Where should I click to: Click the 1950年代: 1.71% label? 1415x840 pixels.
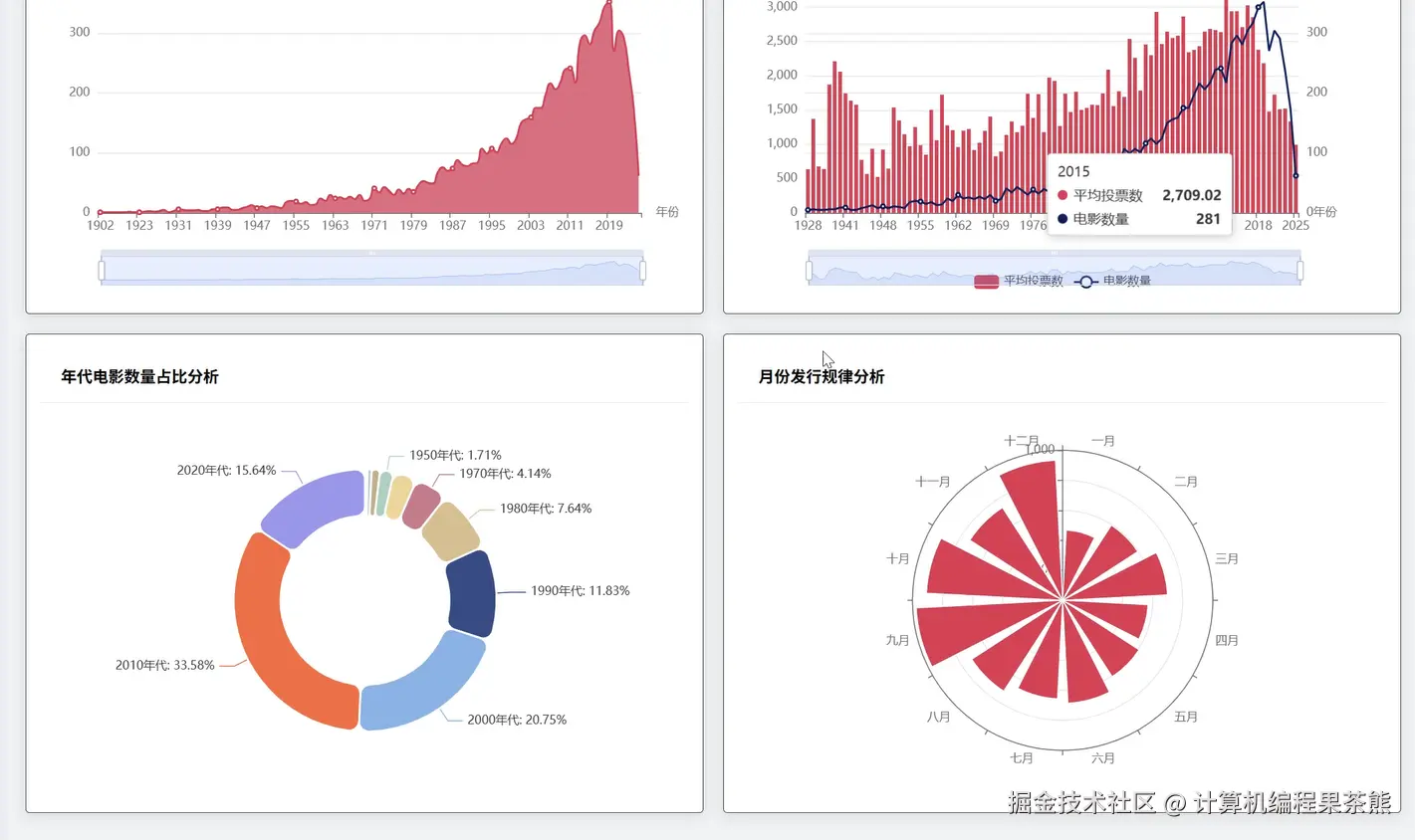[x=455, y=455]
